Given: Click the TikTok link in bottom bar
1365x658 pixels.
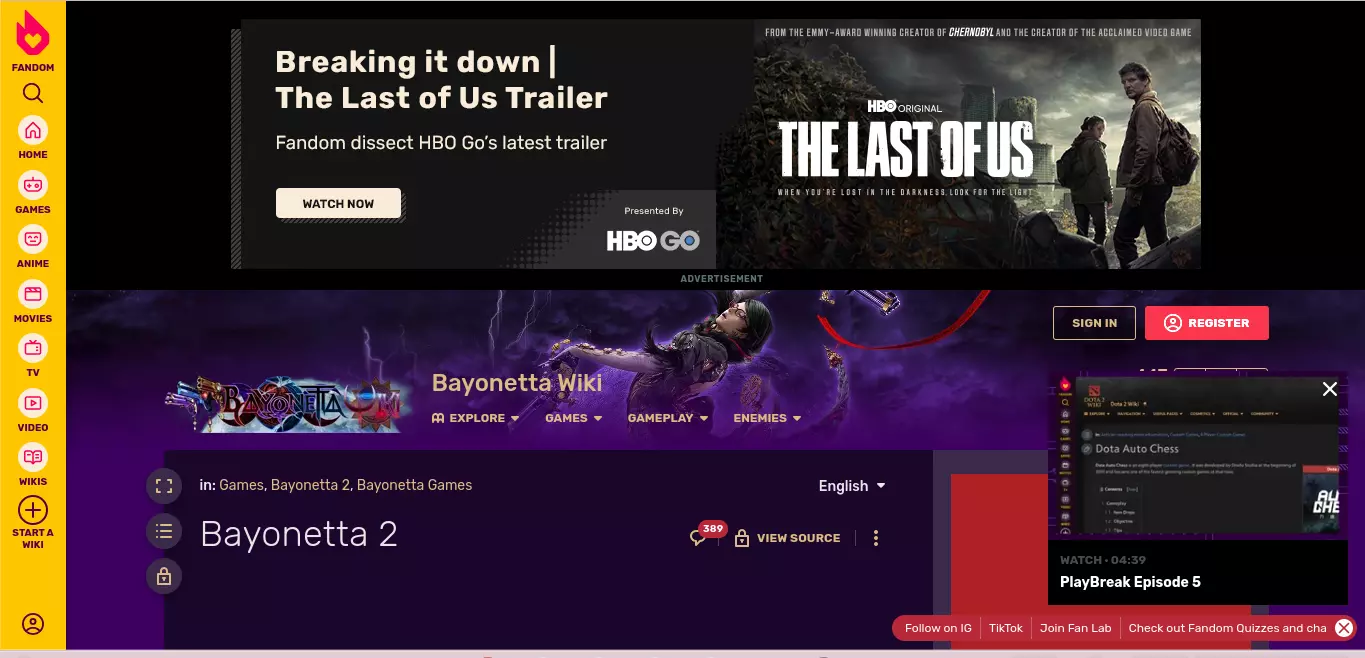Looking at the screenshot, I should 1006,628.
